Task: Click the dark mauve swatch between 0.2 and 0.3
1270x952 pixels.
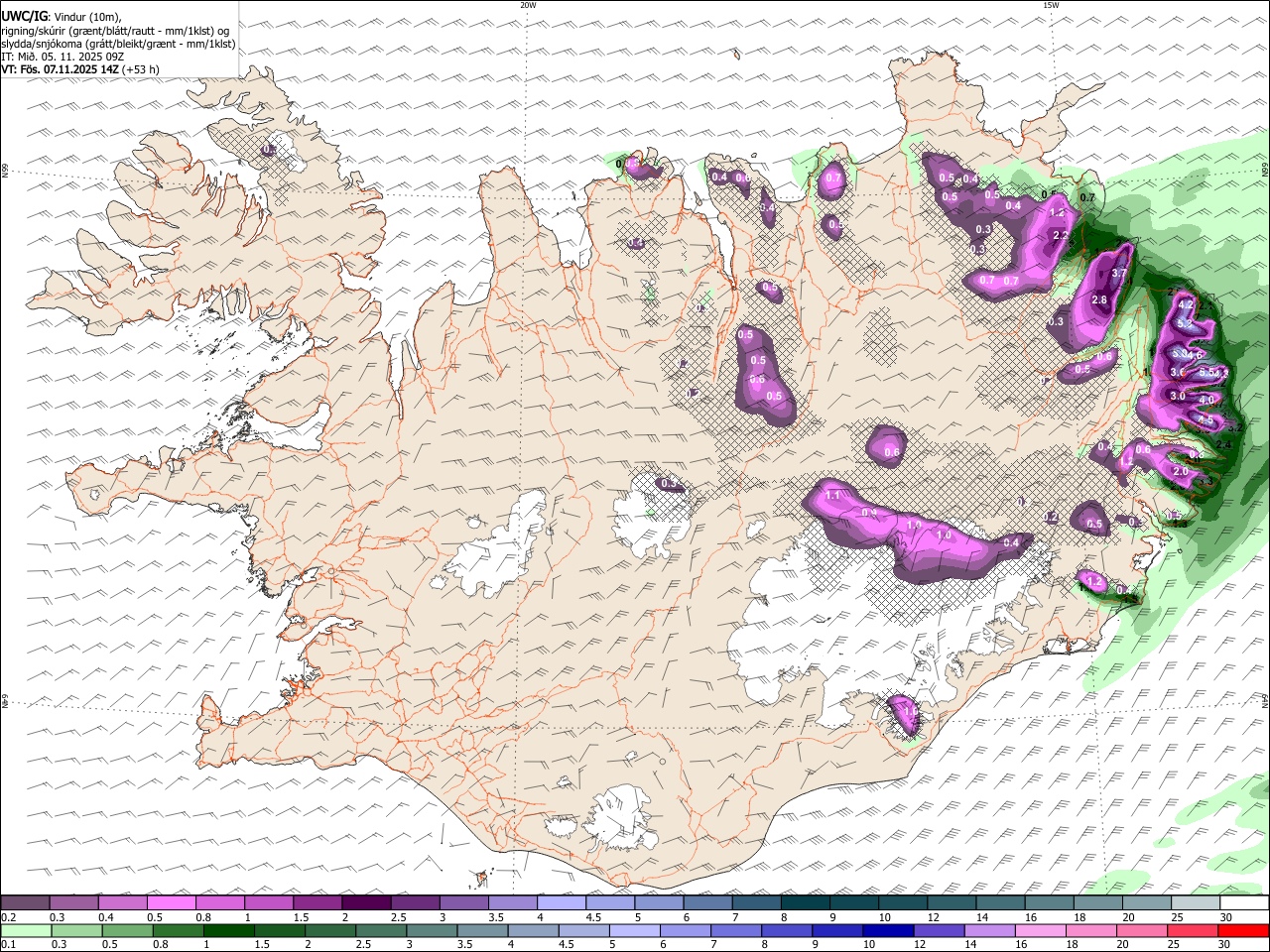Action: pyautogui.click(x=25, y=903)
